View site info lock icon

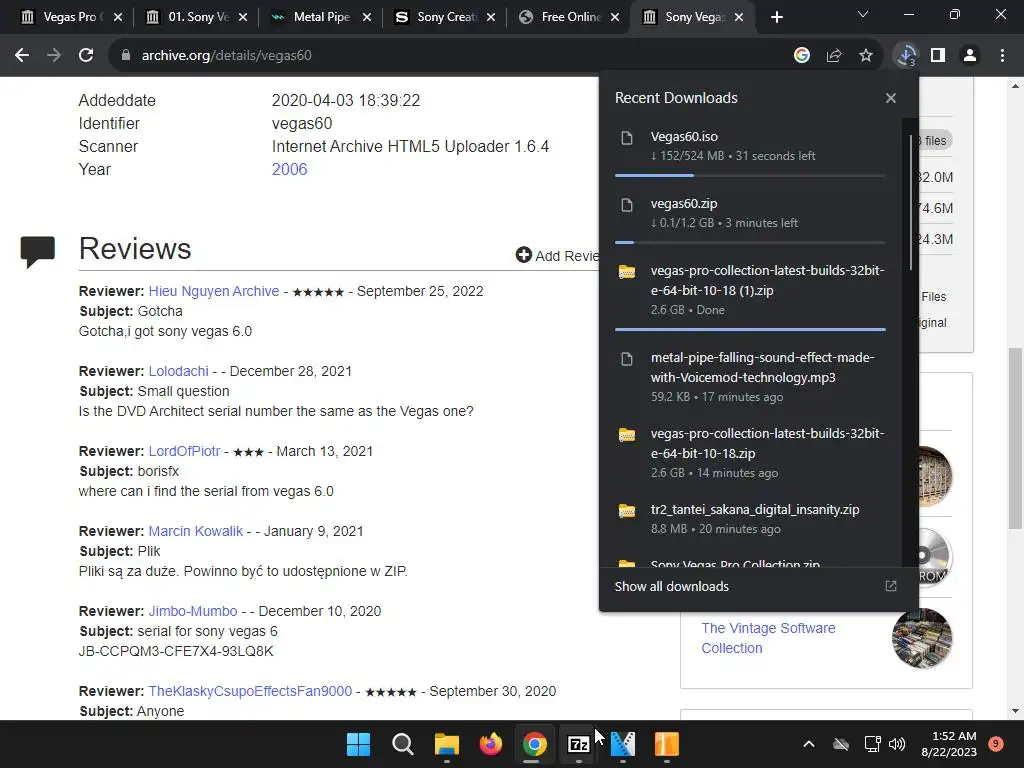(125, 56)
